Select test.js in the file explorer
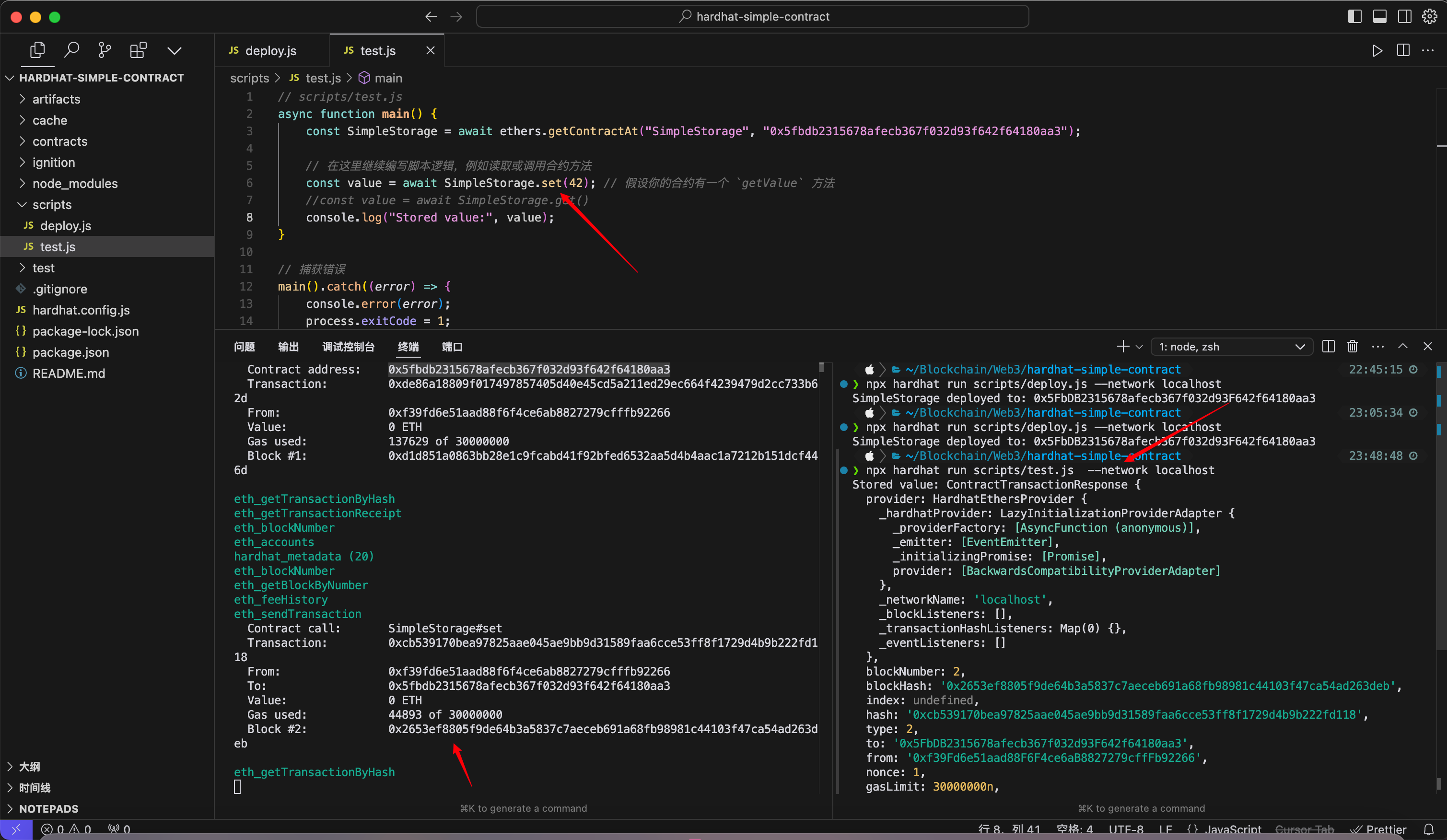This screenshot has height=840, width=1447. point(107,247)
